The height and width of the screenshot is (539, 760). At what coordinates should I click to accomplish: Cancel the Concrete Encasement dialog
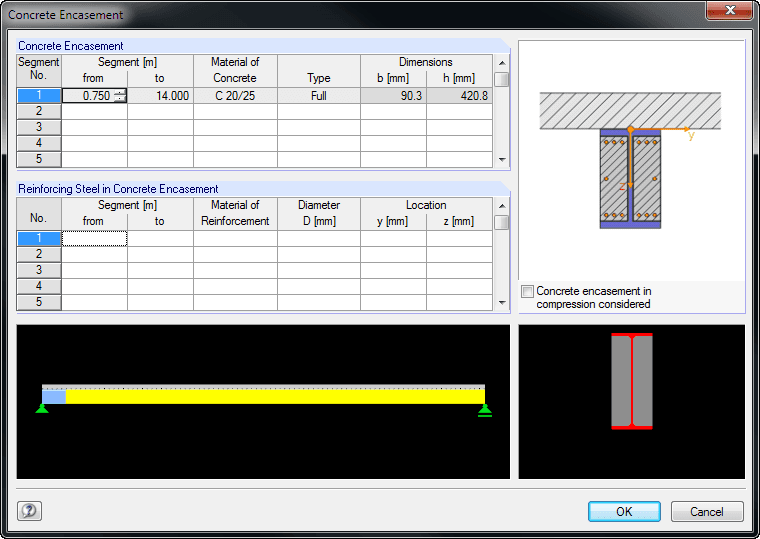pos(707,511)
